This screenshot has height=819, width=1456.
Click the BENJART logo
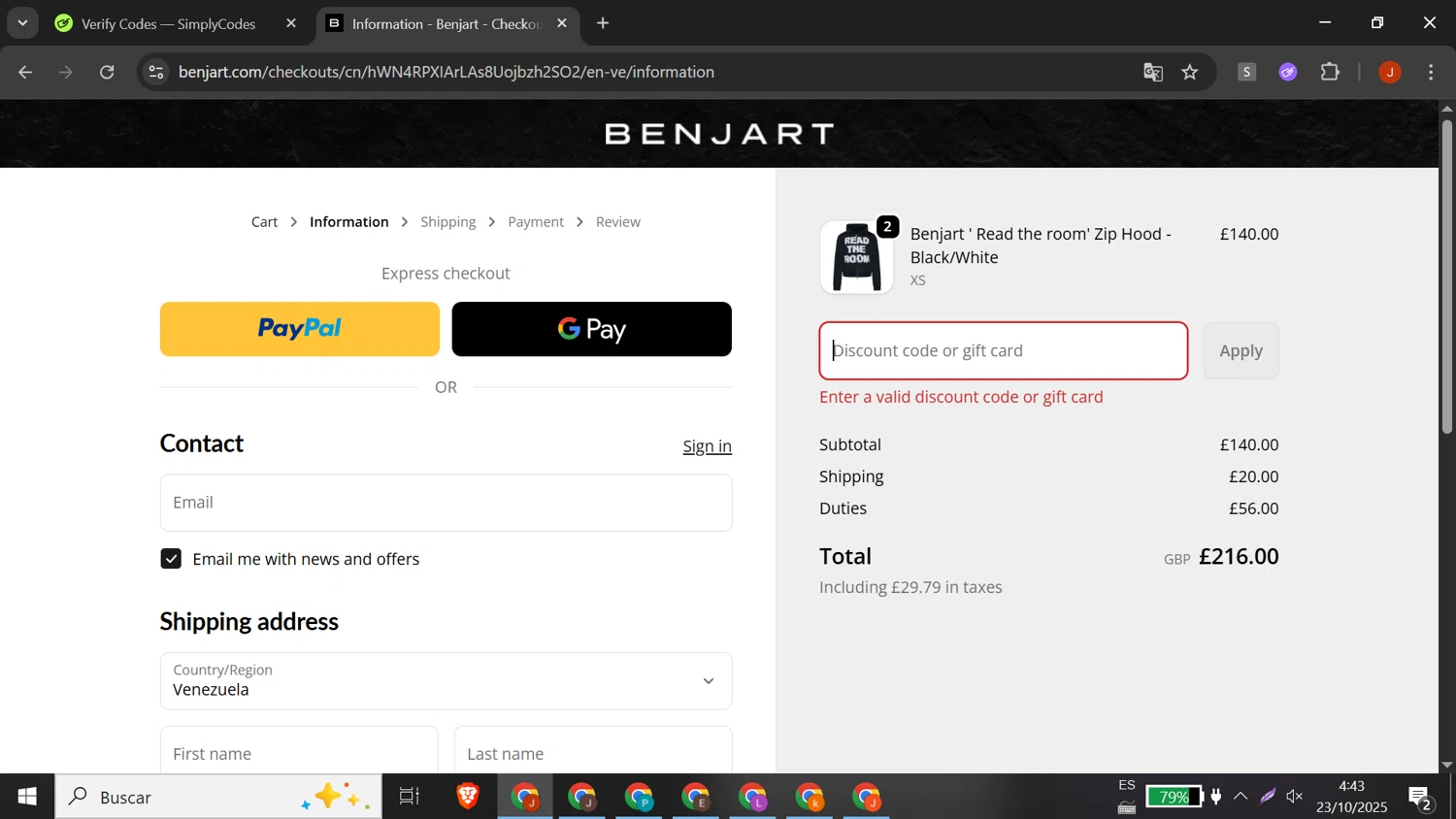pyautogui.click(x=719, y=134)
